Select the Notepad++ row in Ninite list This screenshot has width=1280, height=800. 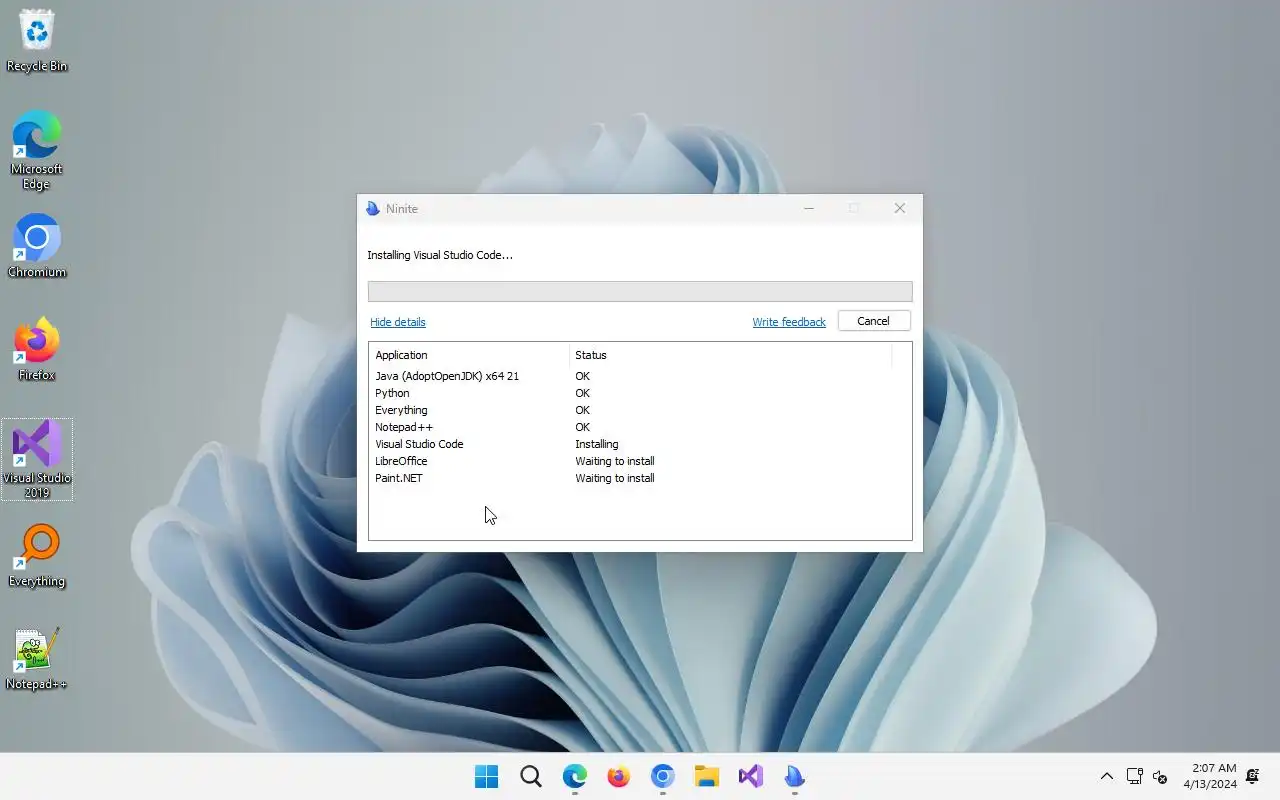pyautogui.click(x=640, y=427)
